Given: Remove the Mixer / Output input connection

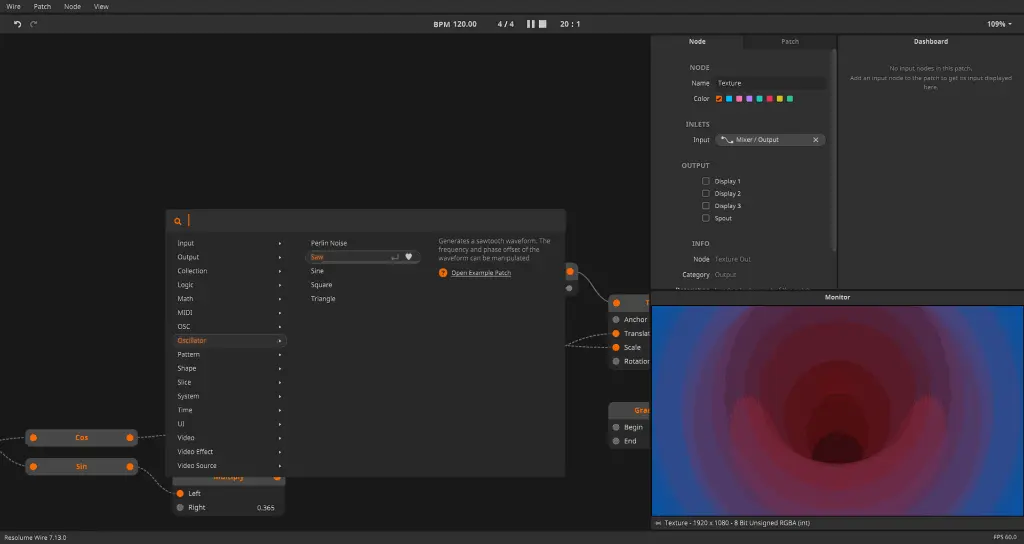Looking at the screenshot, I should point(816,140).
